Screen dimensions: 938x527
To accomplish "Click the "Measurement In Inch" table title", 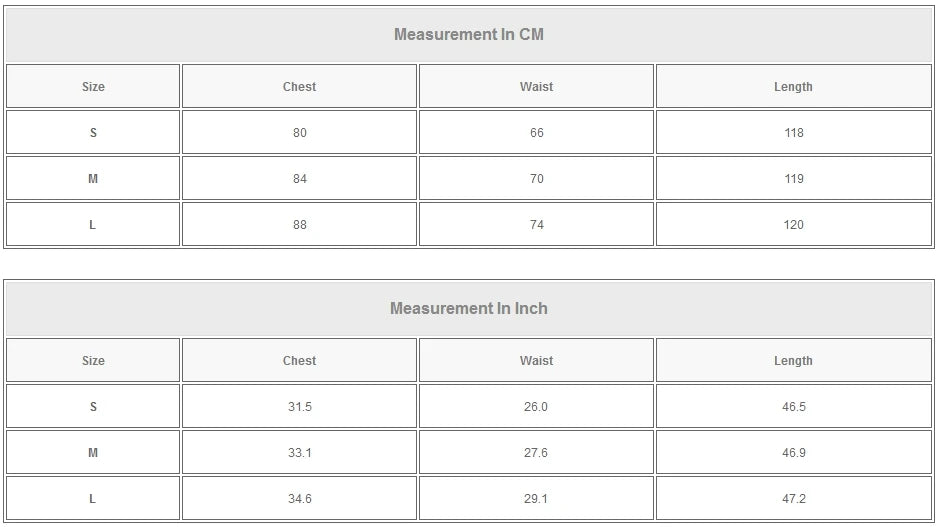I will click(x=468, y=309).
